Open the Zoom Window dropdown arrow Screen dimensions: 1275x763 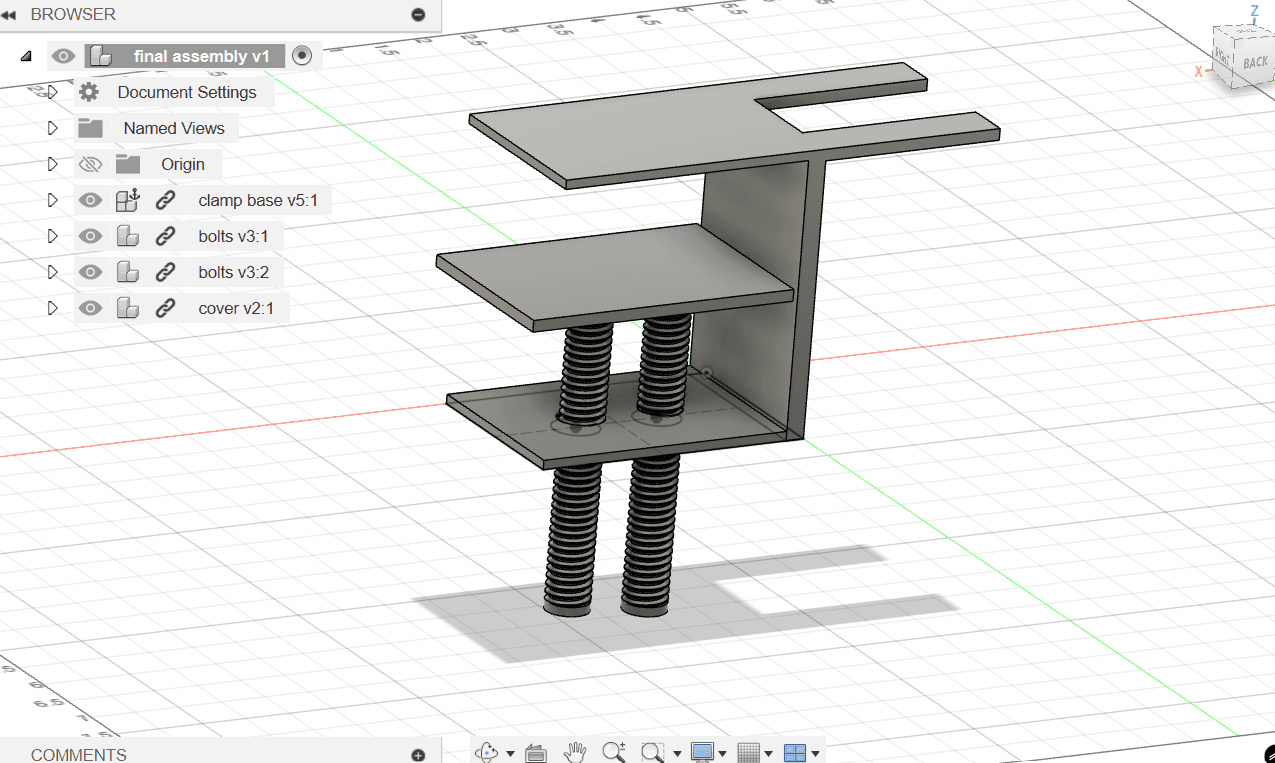pos(677,754)
